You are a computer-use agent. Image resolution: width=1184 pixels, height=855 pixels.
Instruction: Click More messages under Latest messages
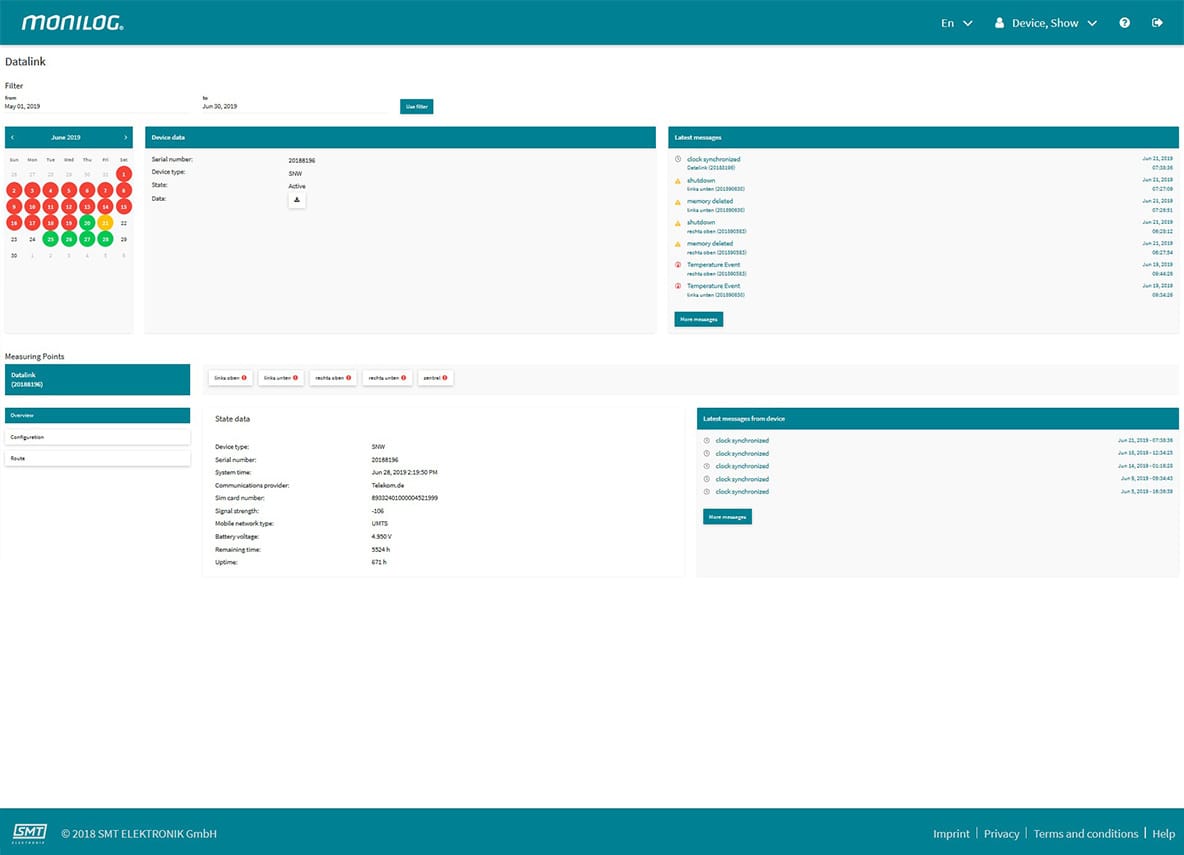[698, 319]
